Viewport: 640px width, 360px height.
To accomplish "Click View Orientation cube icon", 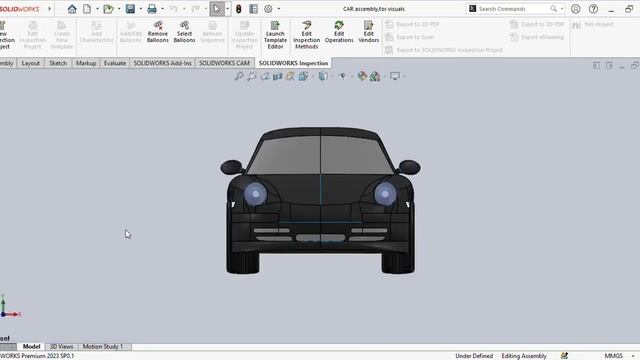I will point(303,76).
